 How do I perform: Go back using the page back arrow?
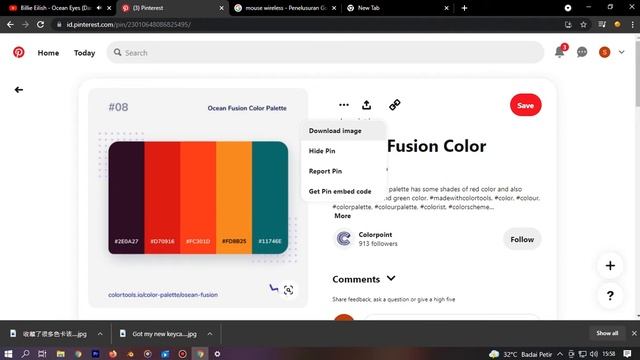coord(19,90)
